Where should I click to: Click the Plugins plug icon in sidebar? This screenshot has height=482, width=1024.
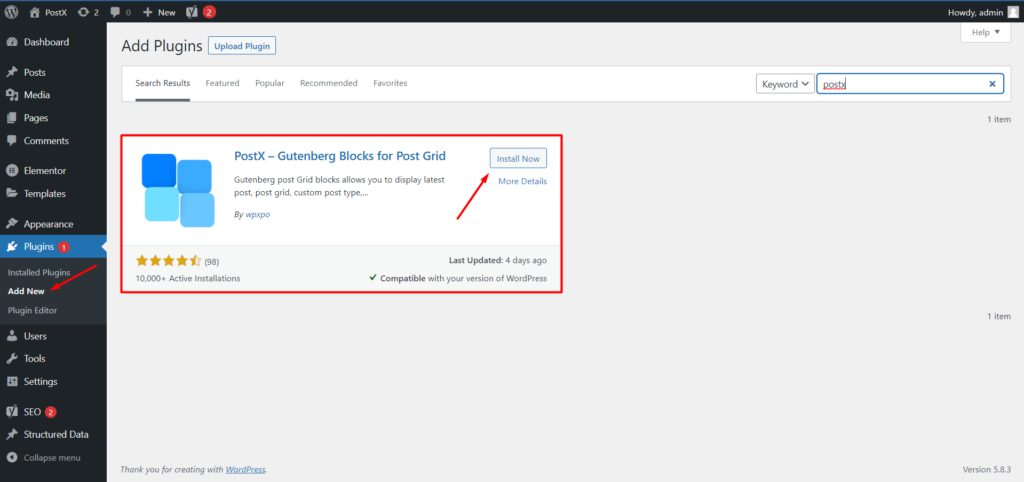[x=12, y=247]
